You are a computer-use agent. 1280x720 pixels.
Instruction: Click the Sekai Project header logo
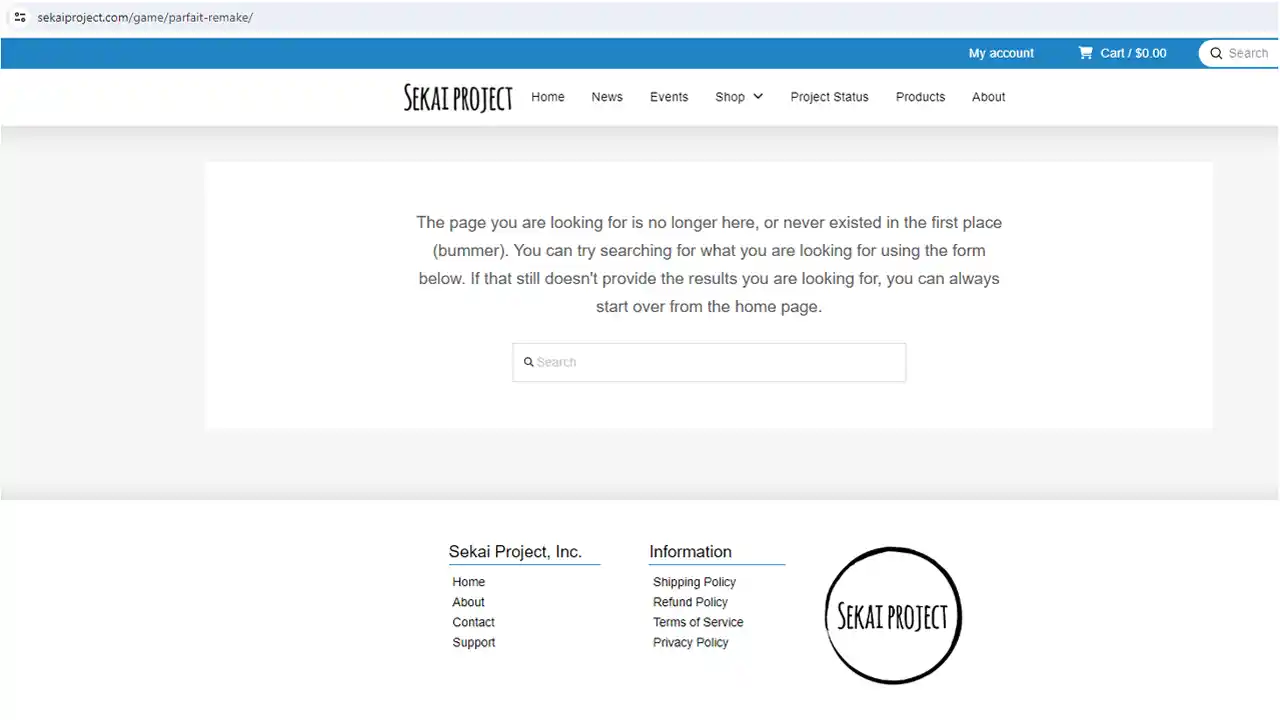458,97
